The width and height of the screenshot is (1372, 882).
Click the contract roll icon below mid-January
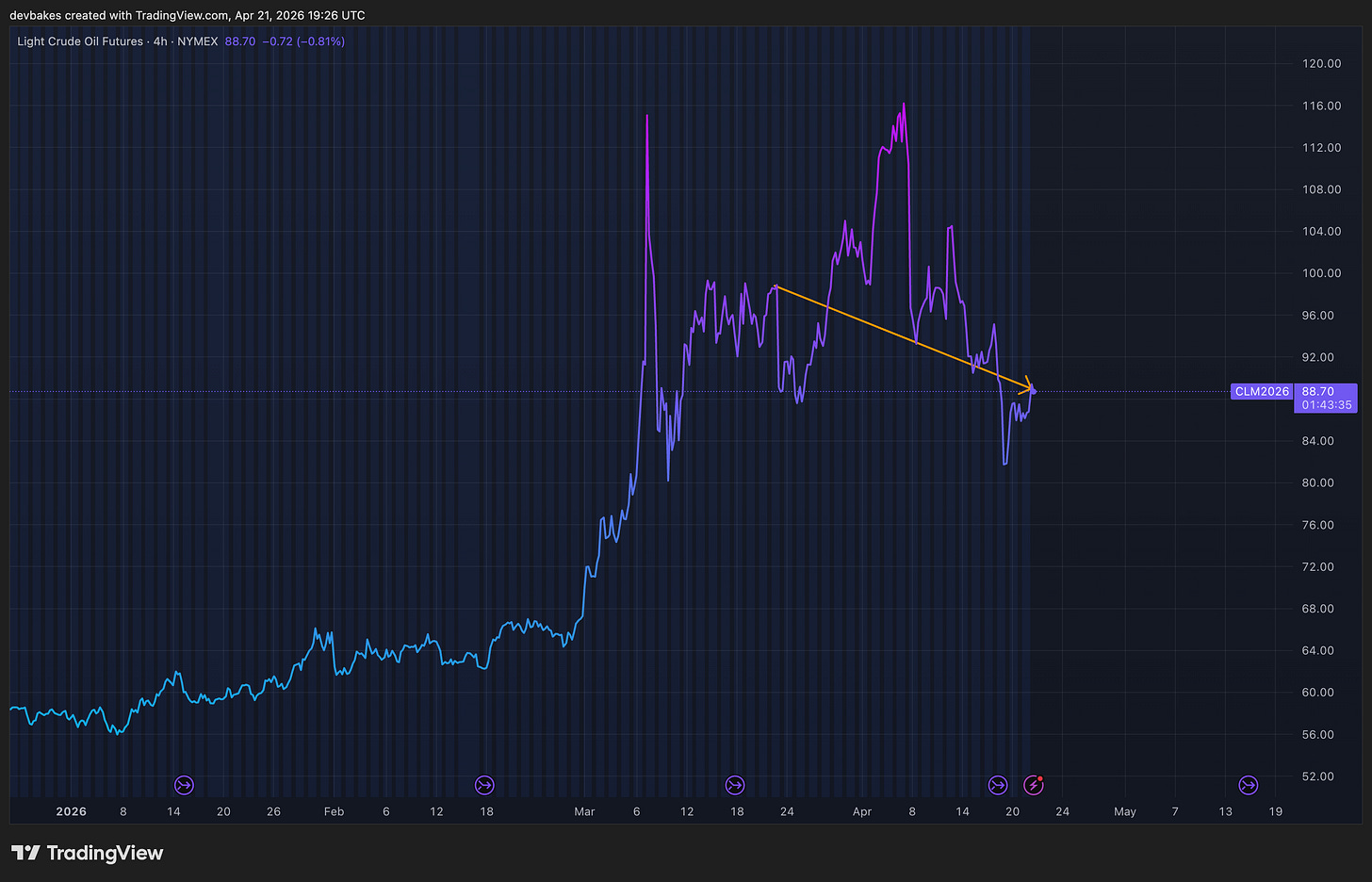(x=184, y=785)
